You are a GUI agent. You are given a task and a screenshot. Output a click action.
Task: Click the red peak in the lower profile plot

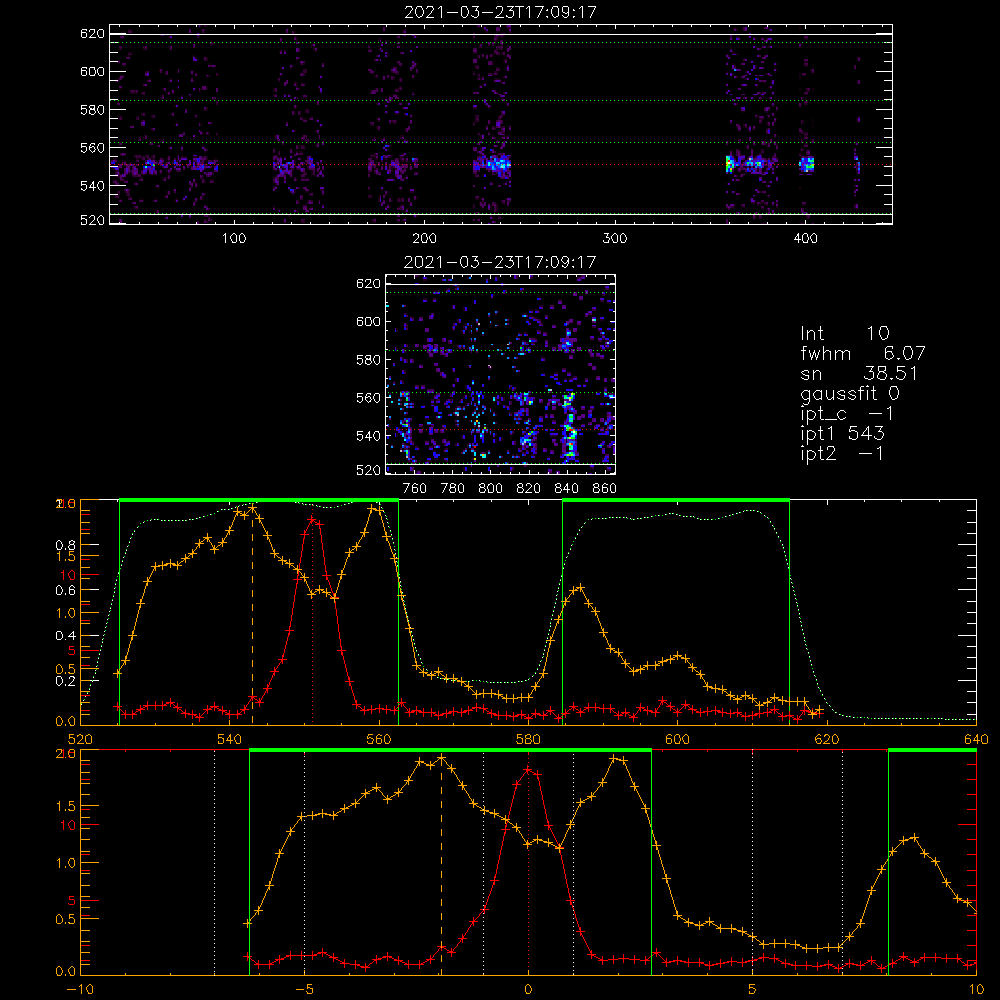(x=528, y=771)
